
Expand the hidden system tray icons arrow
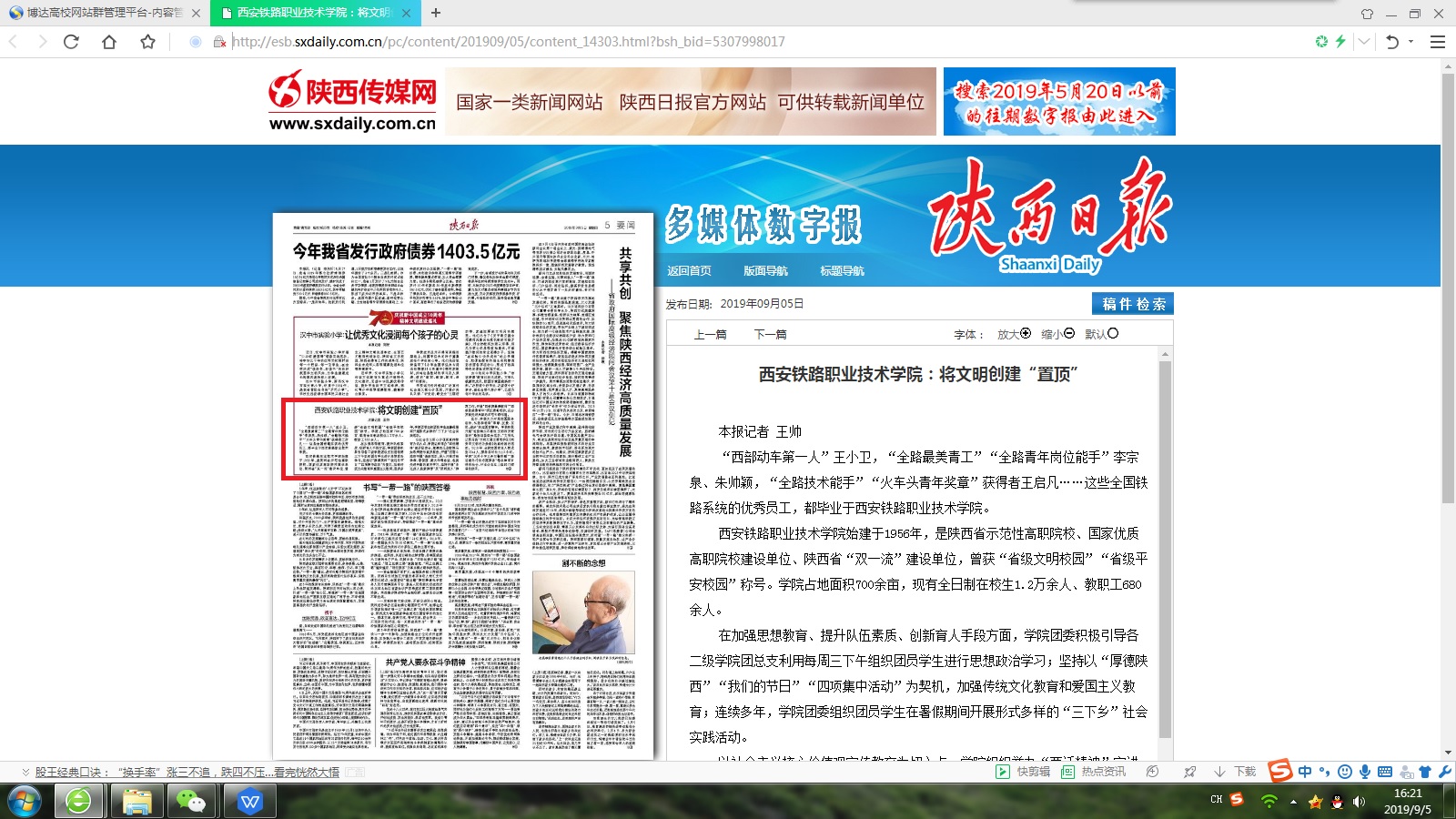tap(1293, 802)
